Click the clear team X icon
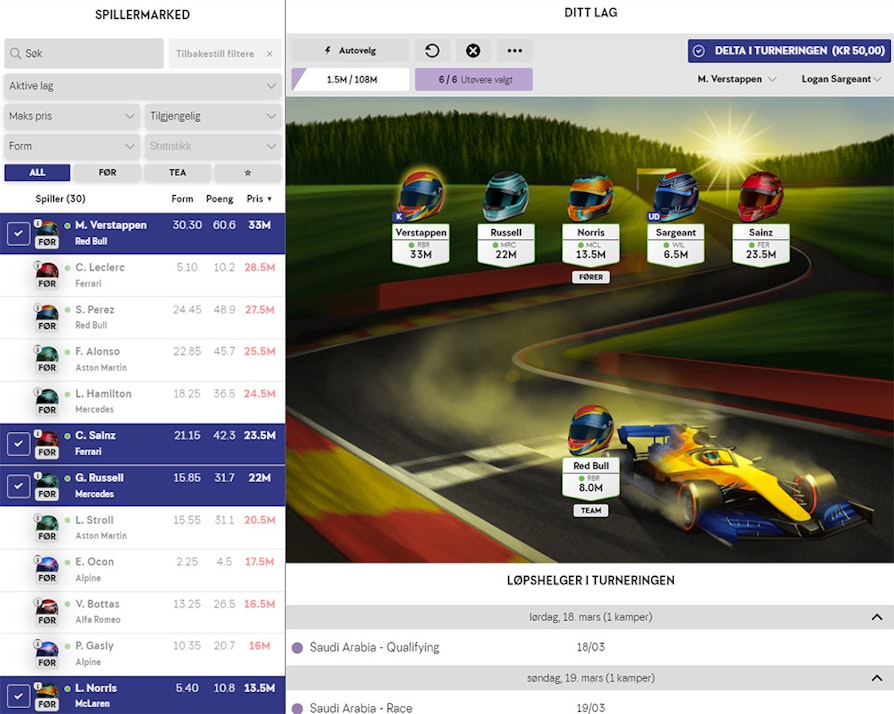The height and width of the screenshot is (714, 894). (x=473, y=51)
